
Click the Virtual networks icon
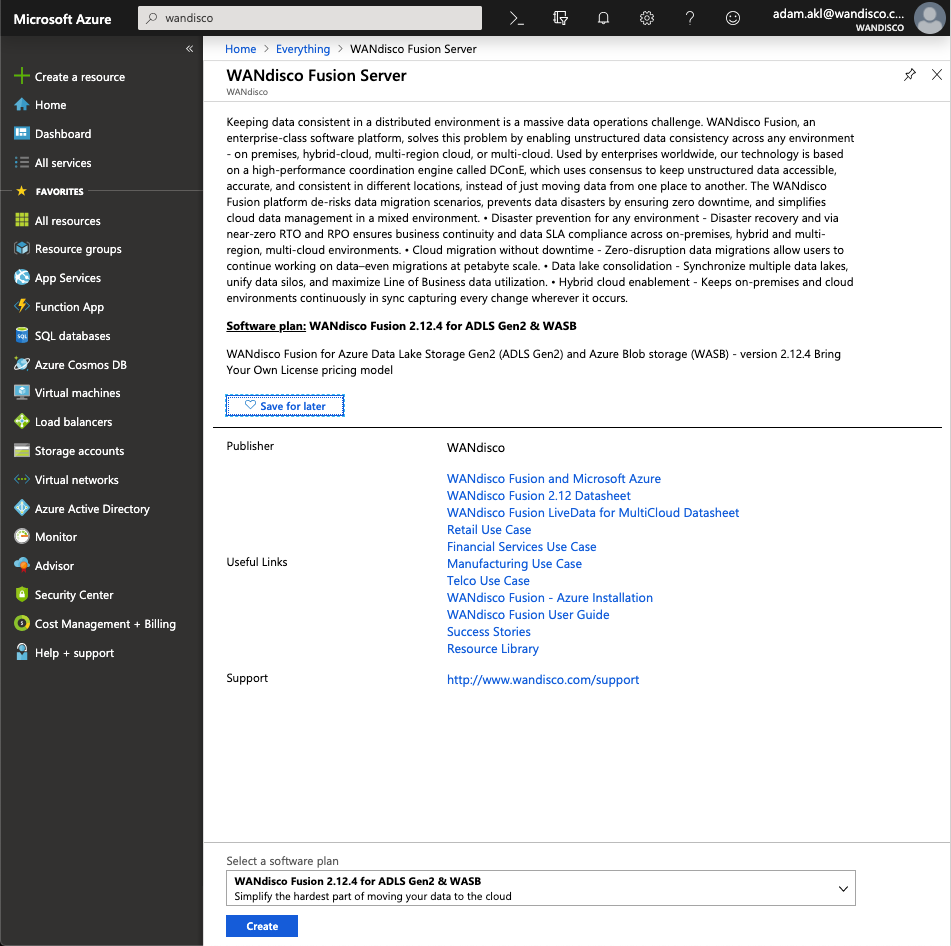[x=21, y=479]
